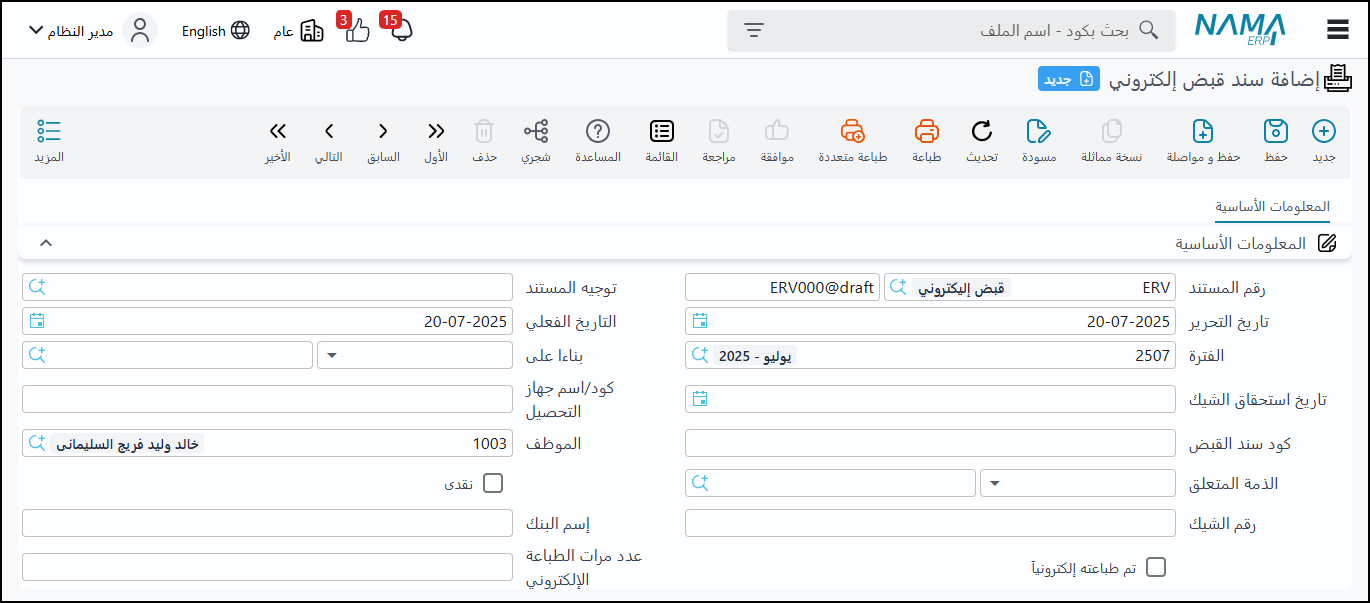1370x603 pixels.
Task: Click the Refresh (تحديث) icon
Action: click(982, 132)
